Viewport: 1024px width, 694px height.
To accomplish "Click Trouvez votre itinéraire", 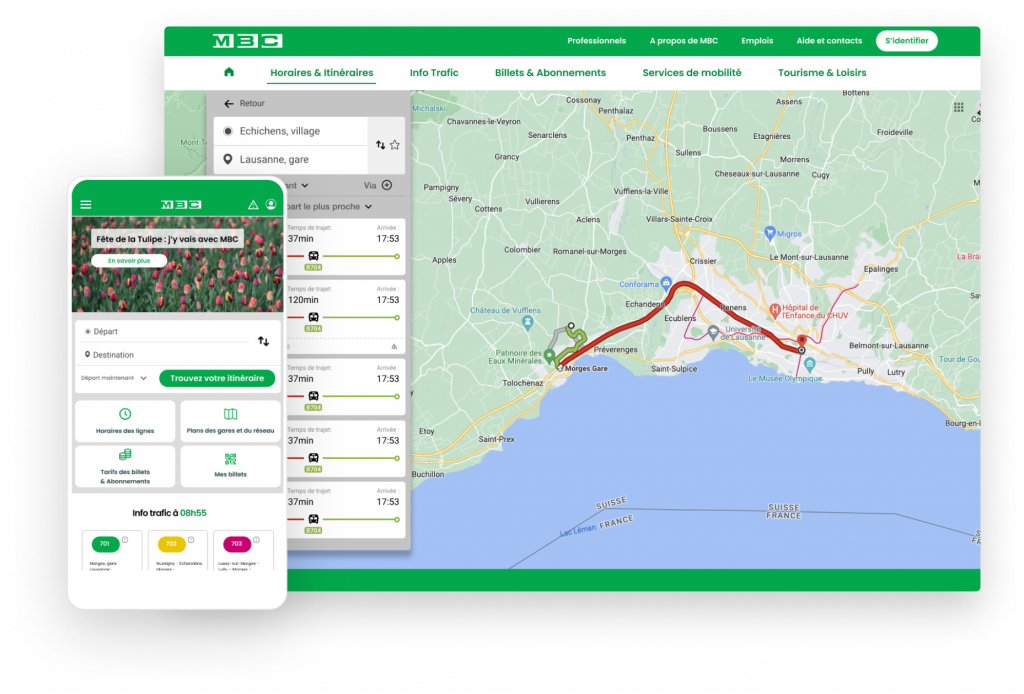I will tap(217, 378).
